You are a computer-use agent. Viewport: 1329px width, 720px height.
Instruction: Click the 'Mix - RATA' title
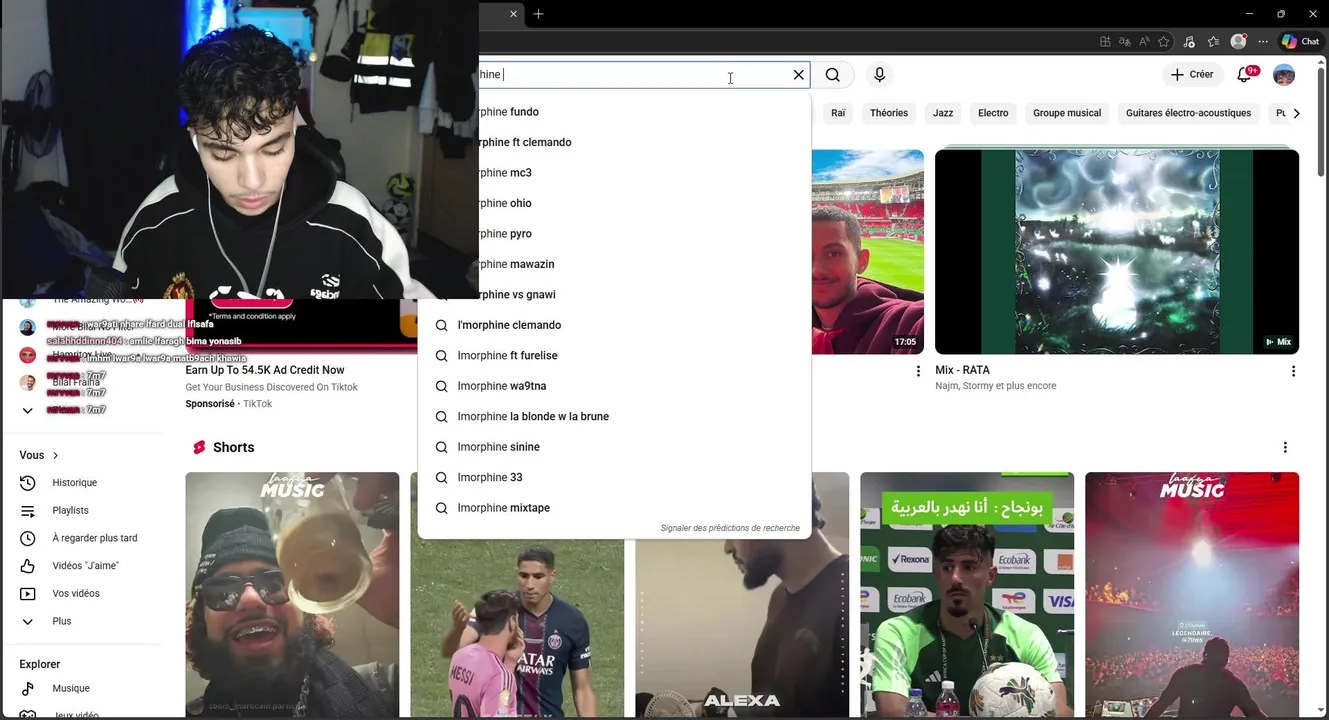point(962,370)
